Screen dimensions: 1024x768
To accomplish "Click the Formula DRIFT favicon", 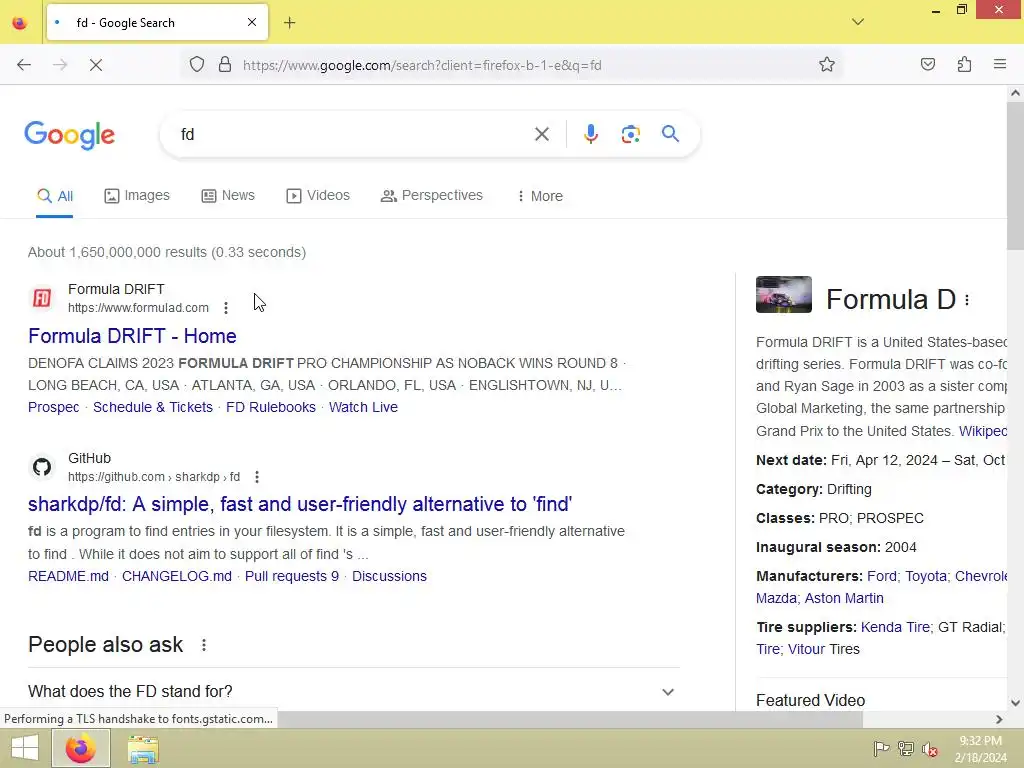I will click(42, 298).
